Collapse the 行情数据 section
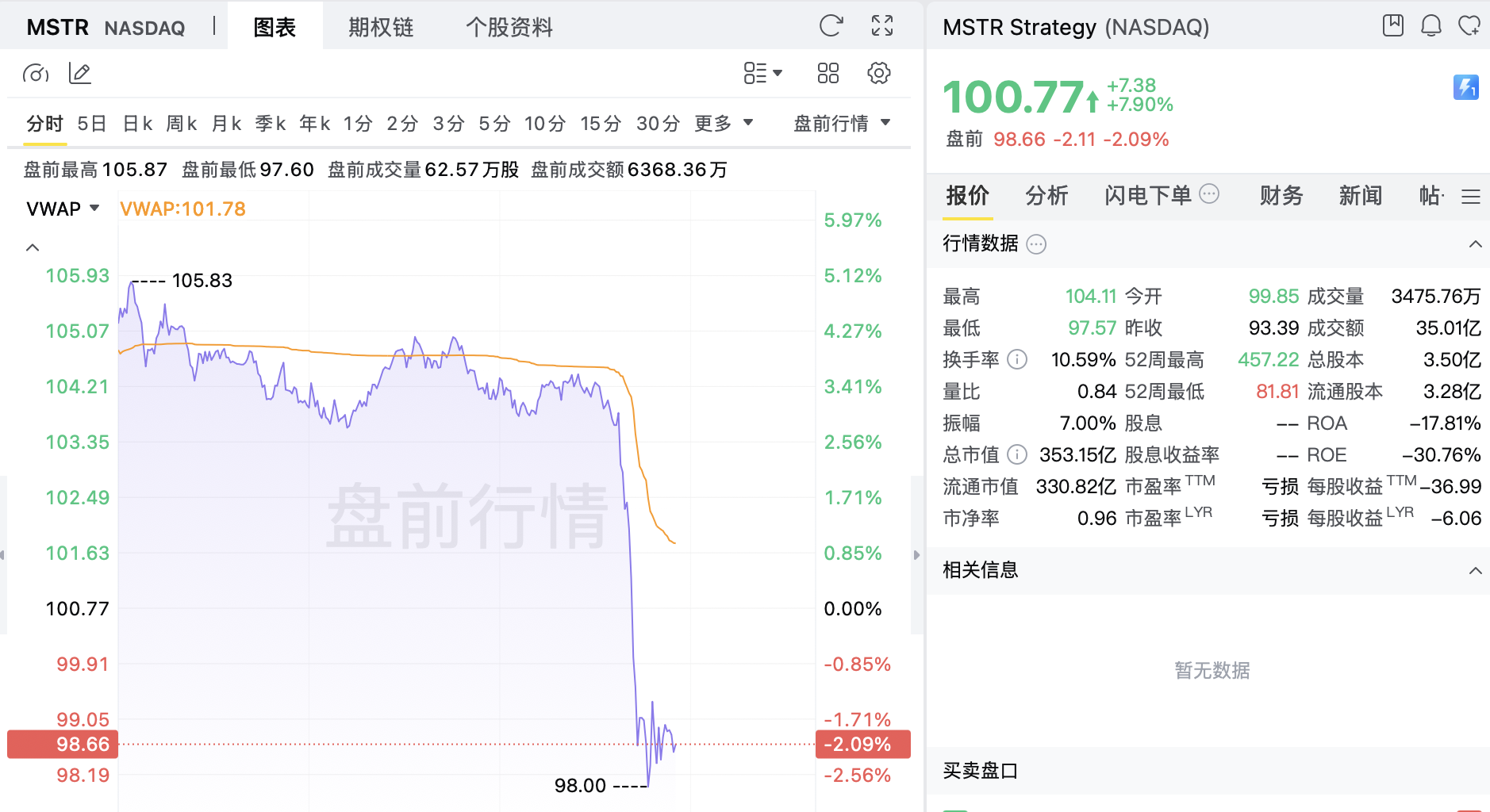 point(1475,244)
